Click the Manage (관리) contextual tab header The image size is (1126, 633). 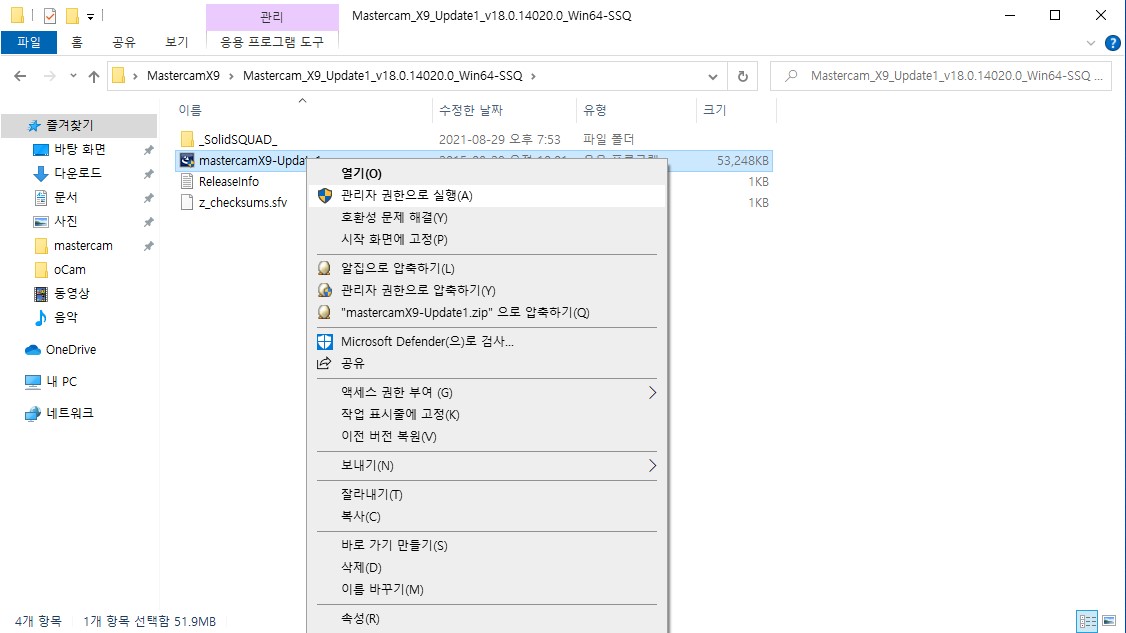[x=271, y=16]
